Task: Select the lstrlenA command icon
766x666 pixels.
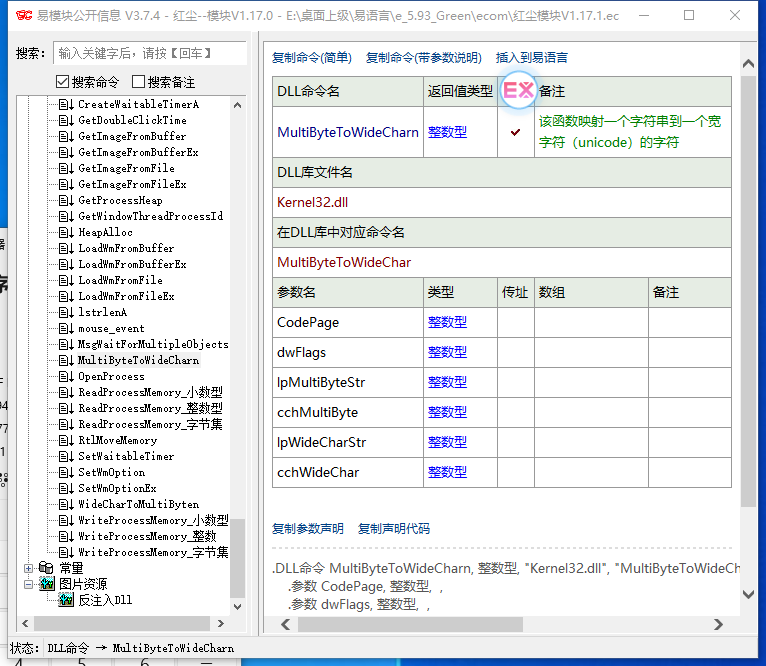Action: 66,312
